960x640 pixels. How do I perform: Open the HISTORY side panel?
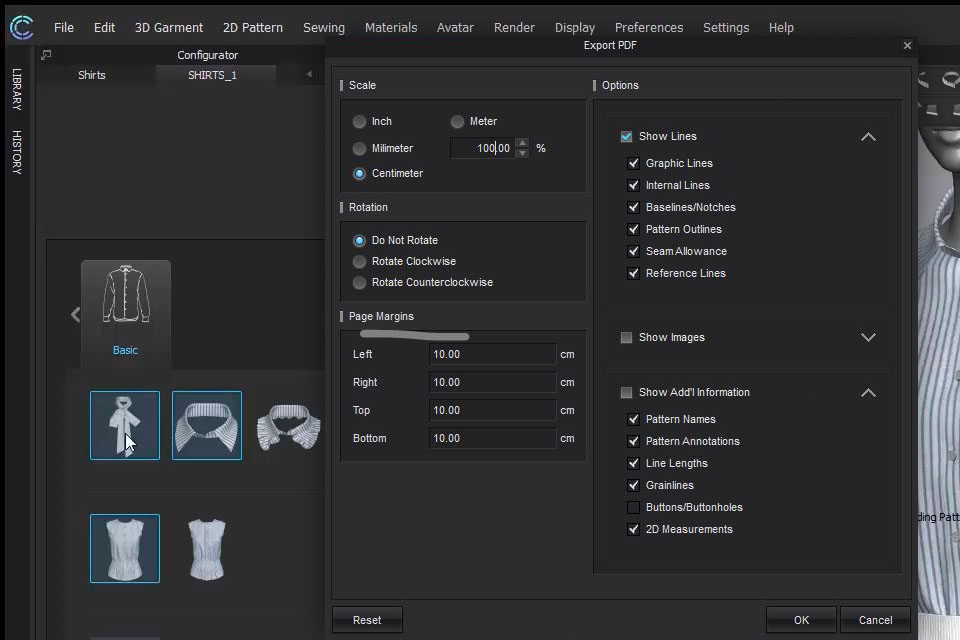(17, 152)
